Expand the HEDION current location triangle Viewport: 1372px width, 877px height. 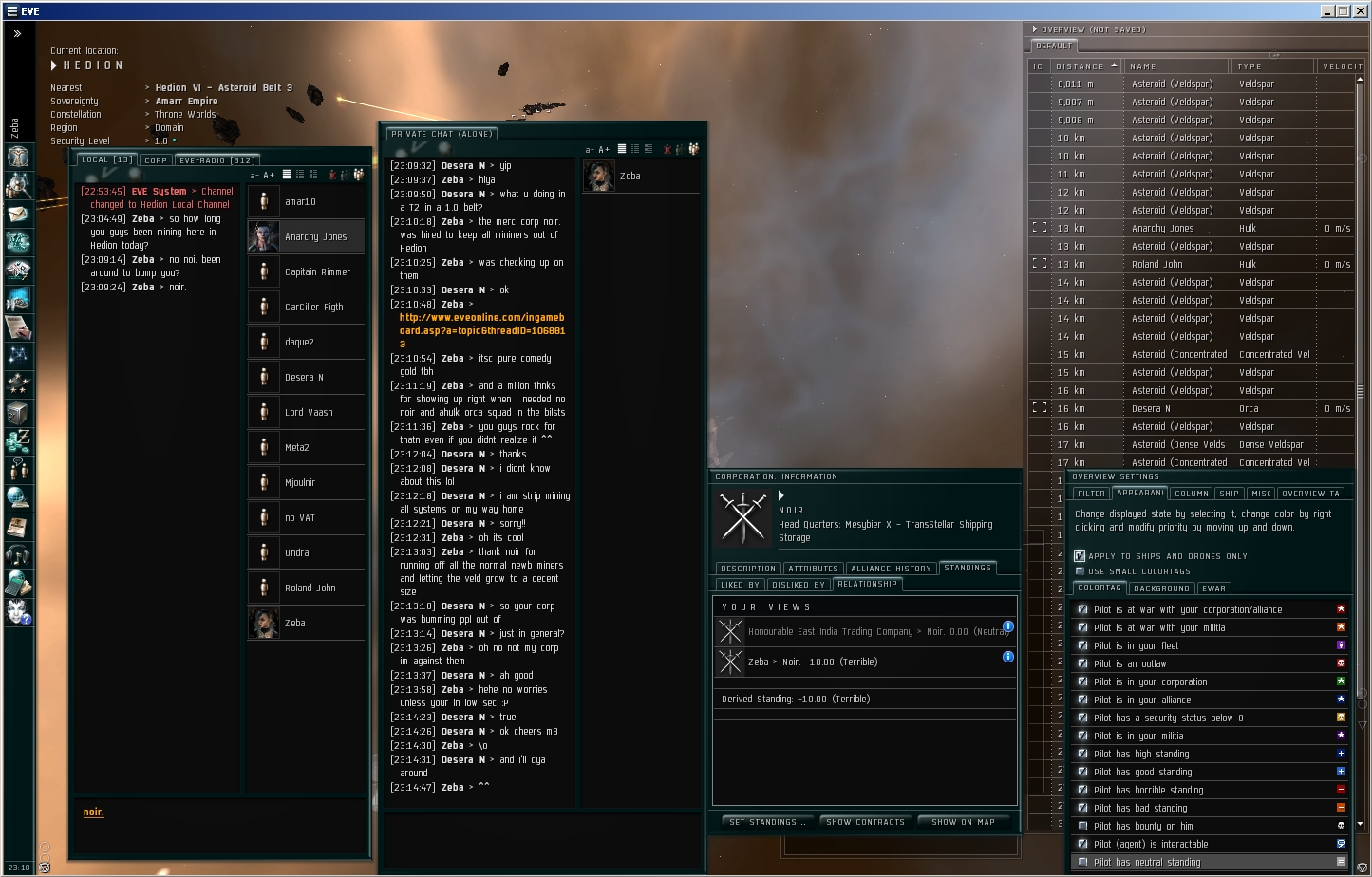[54, 65]
